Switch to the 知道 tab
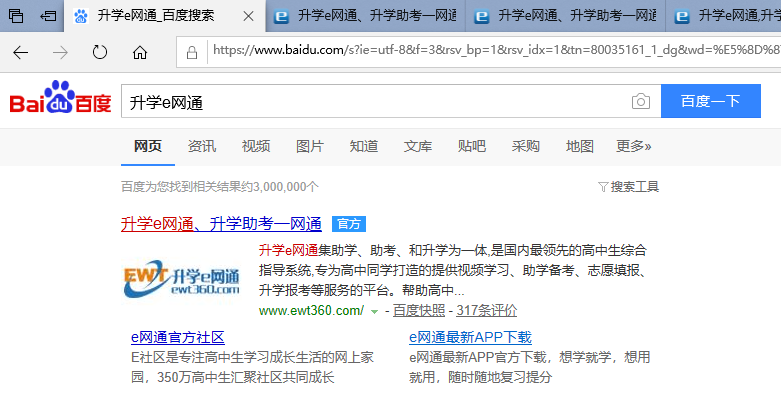 pos(364,146)
